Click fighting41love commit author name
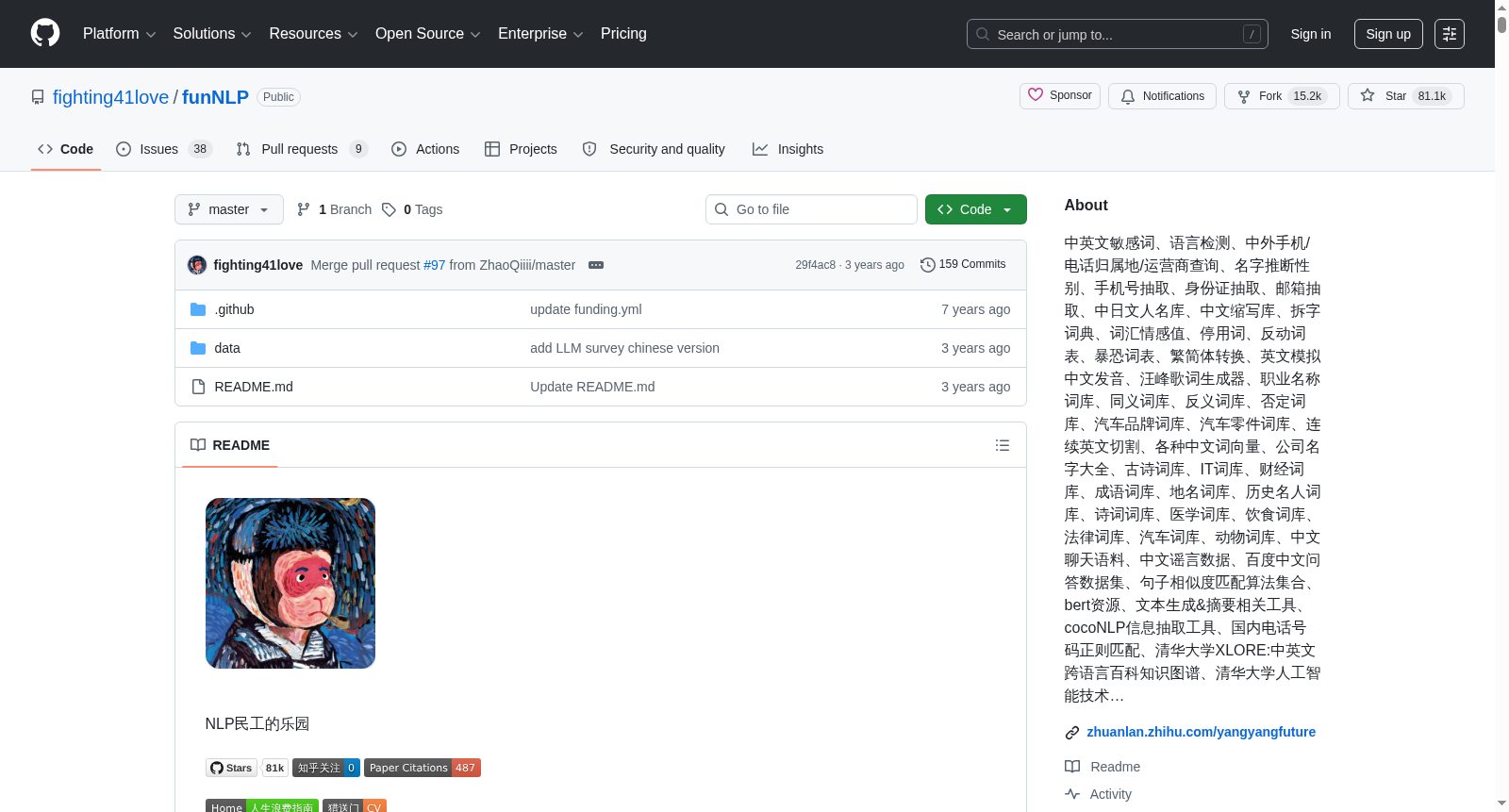1509x812 pixels. 257,265
